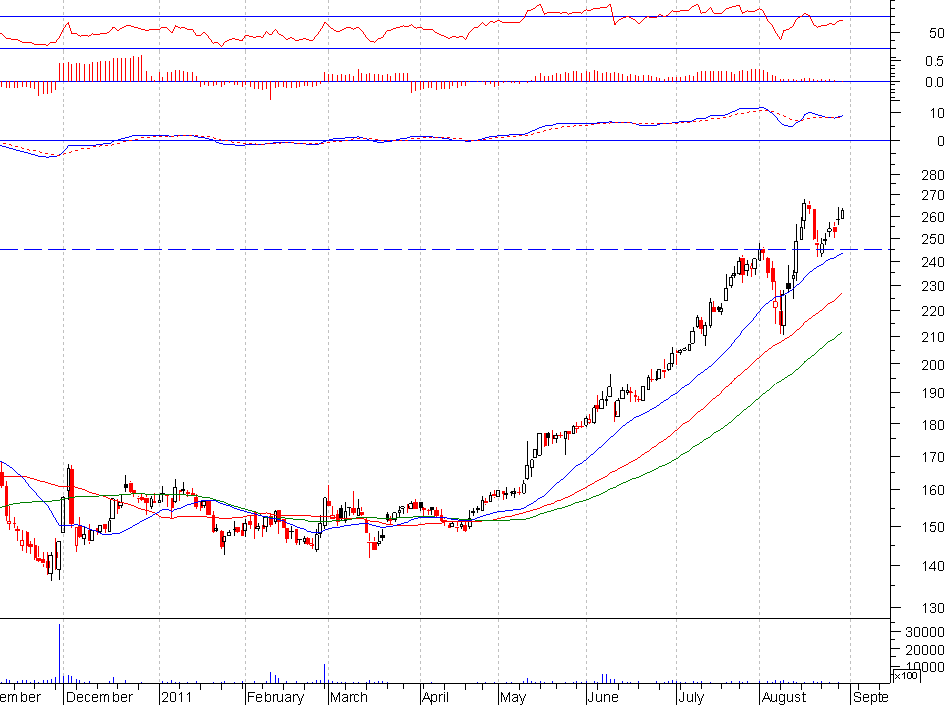948x705 pixels.
Task: Click the "December" label on the time axis
Action: pos(99,697)
